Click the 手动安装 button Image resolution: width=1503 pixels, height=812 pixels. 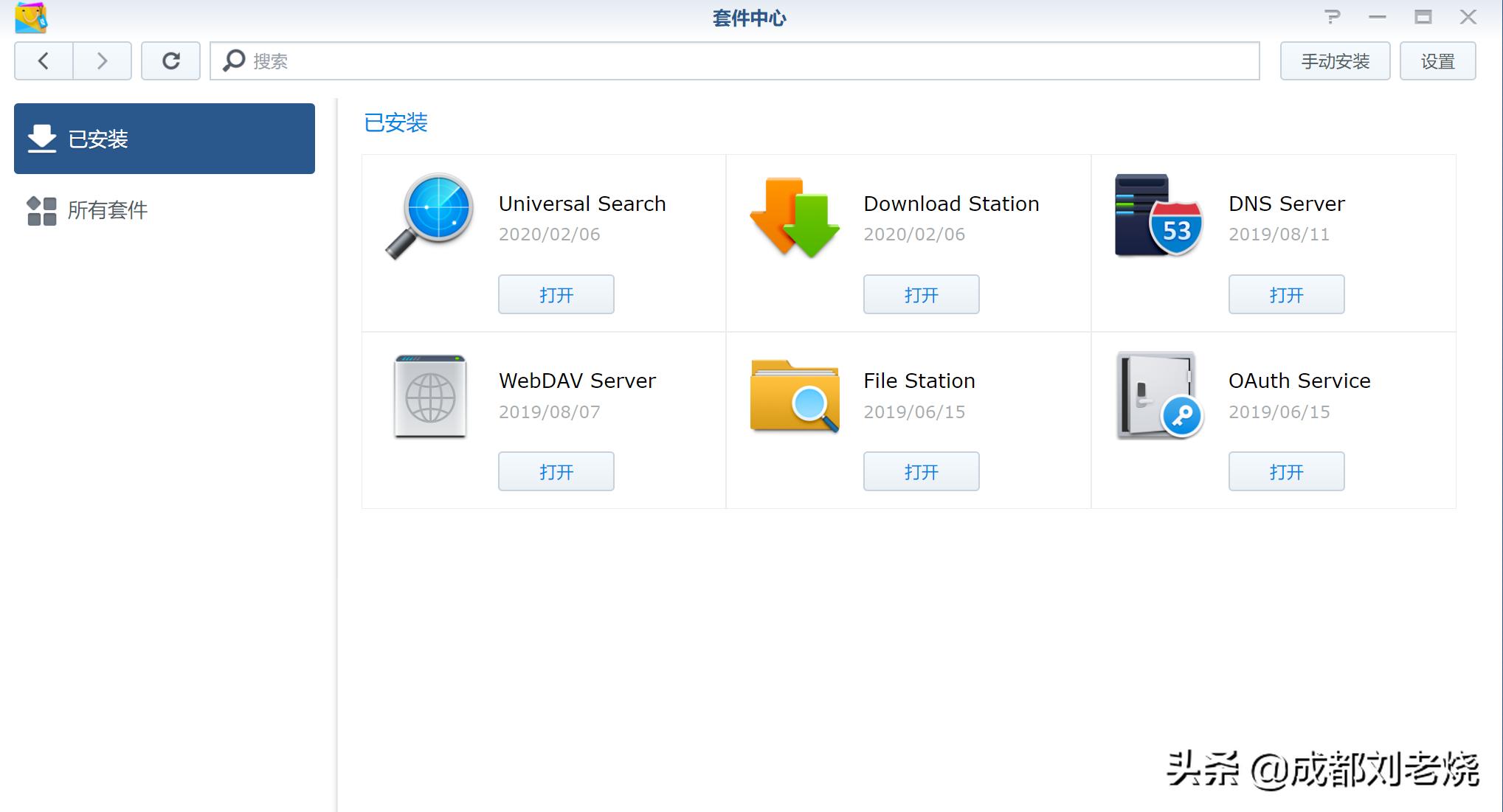(1335, 61)
